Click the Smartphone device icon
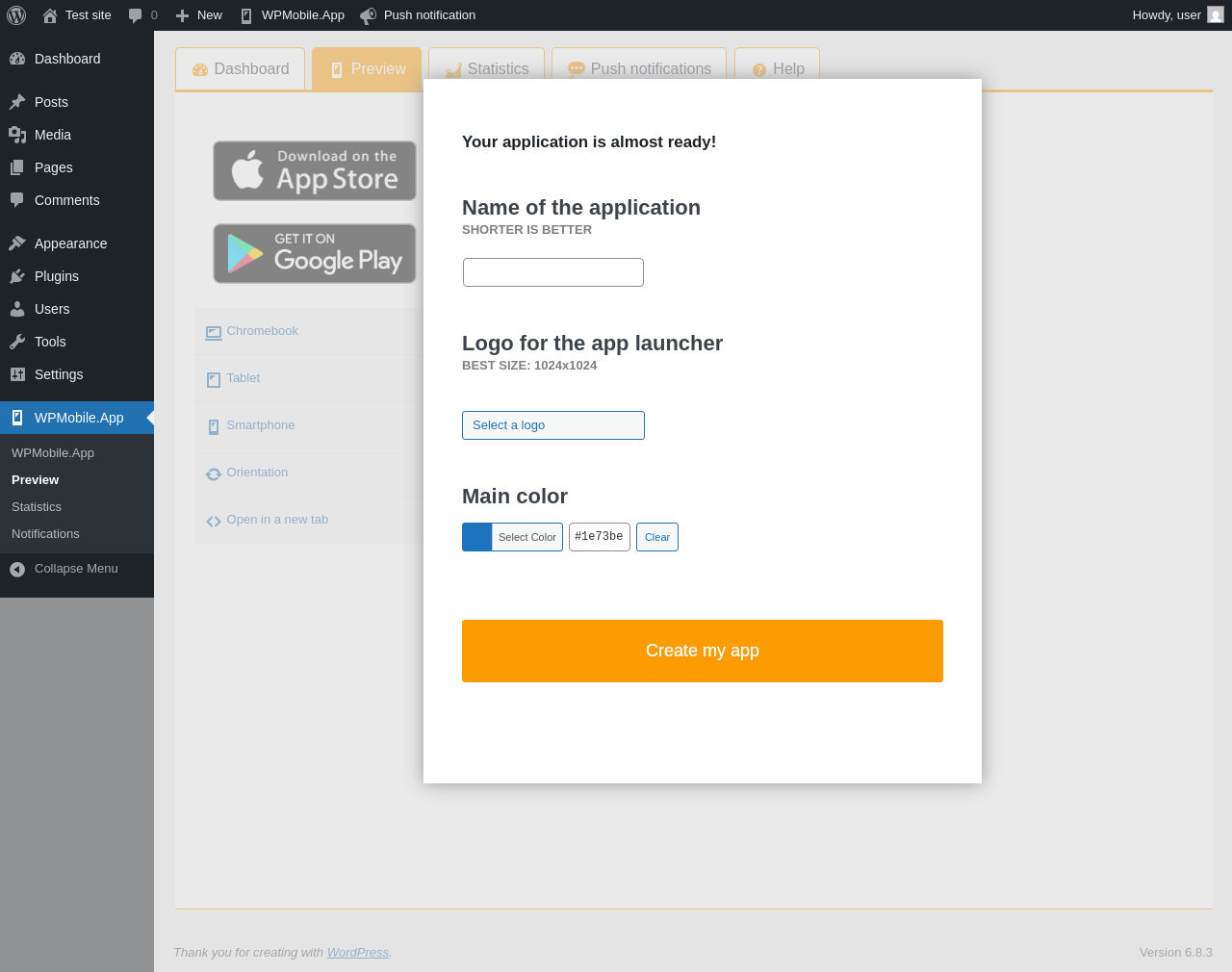This screenshot has width=1232, height=972. (x=214, y=427)
